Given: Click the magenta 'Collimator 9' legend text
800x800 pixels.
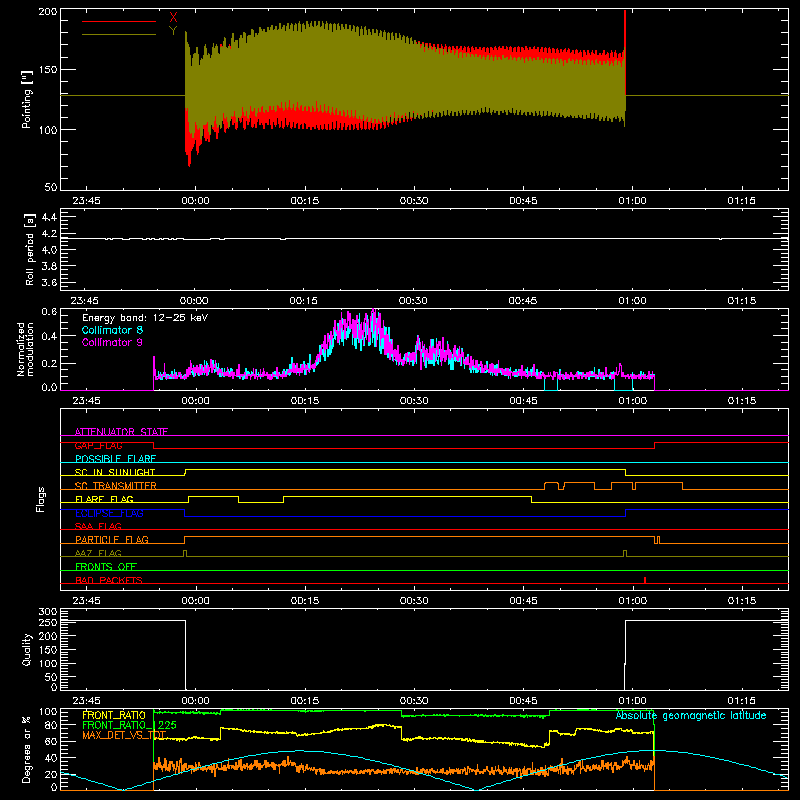Looking at the screenshot, I should (x=112, y=342).
